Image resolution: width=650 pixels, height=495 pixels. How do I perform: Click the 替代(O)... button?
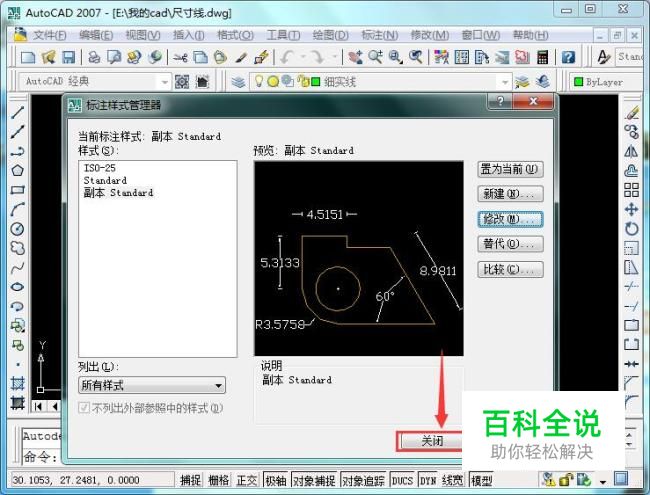(510, 244)
